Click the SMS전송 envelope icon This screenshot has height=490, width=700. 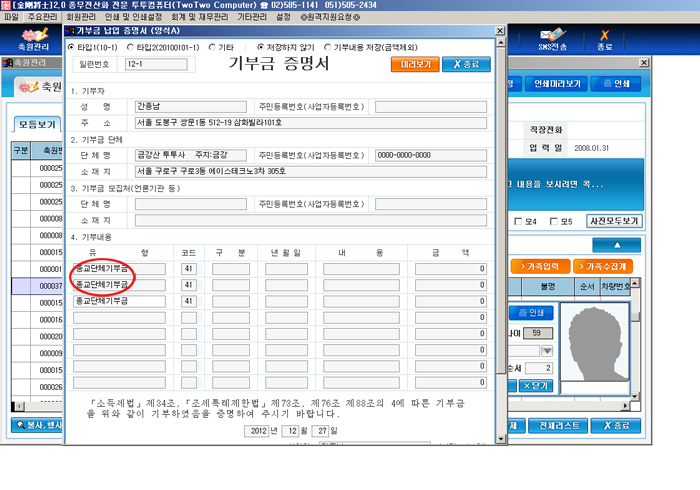coord(552,39)
